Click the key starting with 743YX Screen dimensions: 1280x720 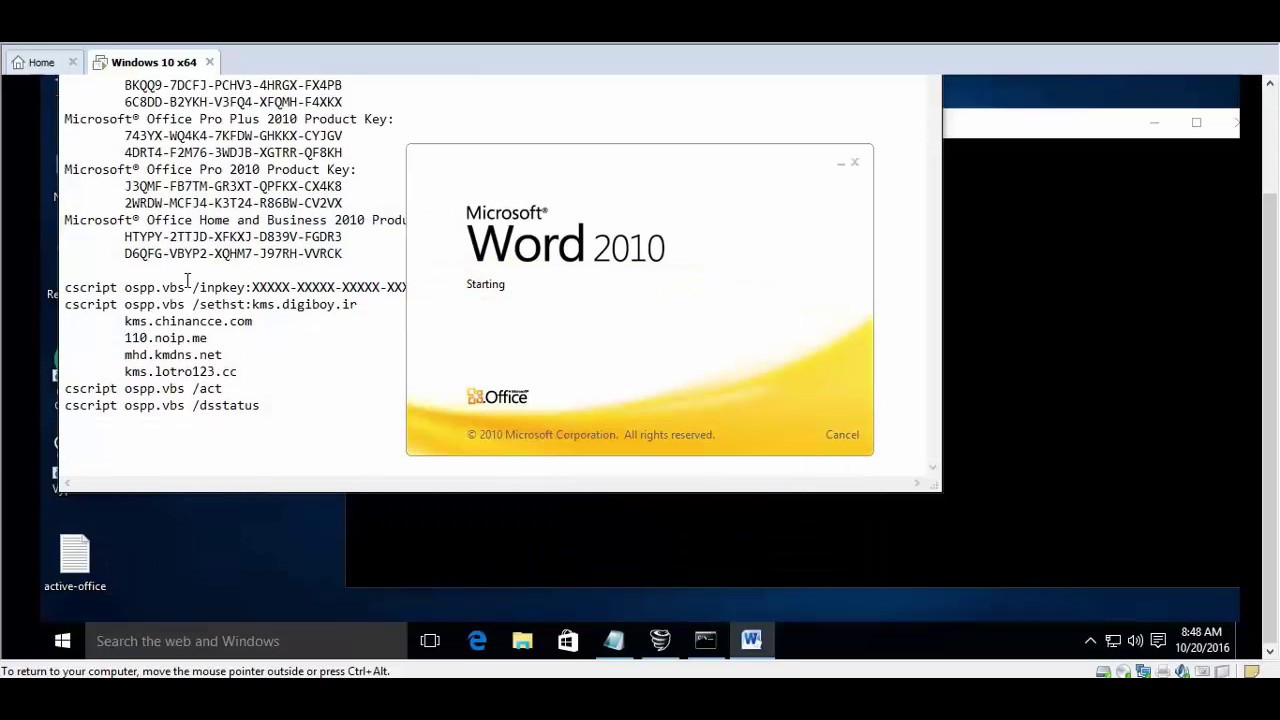pos(233,136)
